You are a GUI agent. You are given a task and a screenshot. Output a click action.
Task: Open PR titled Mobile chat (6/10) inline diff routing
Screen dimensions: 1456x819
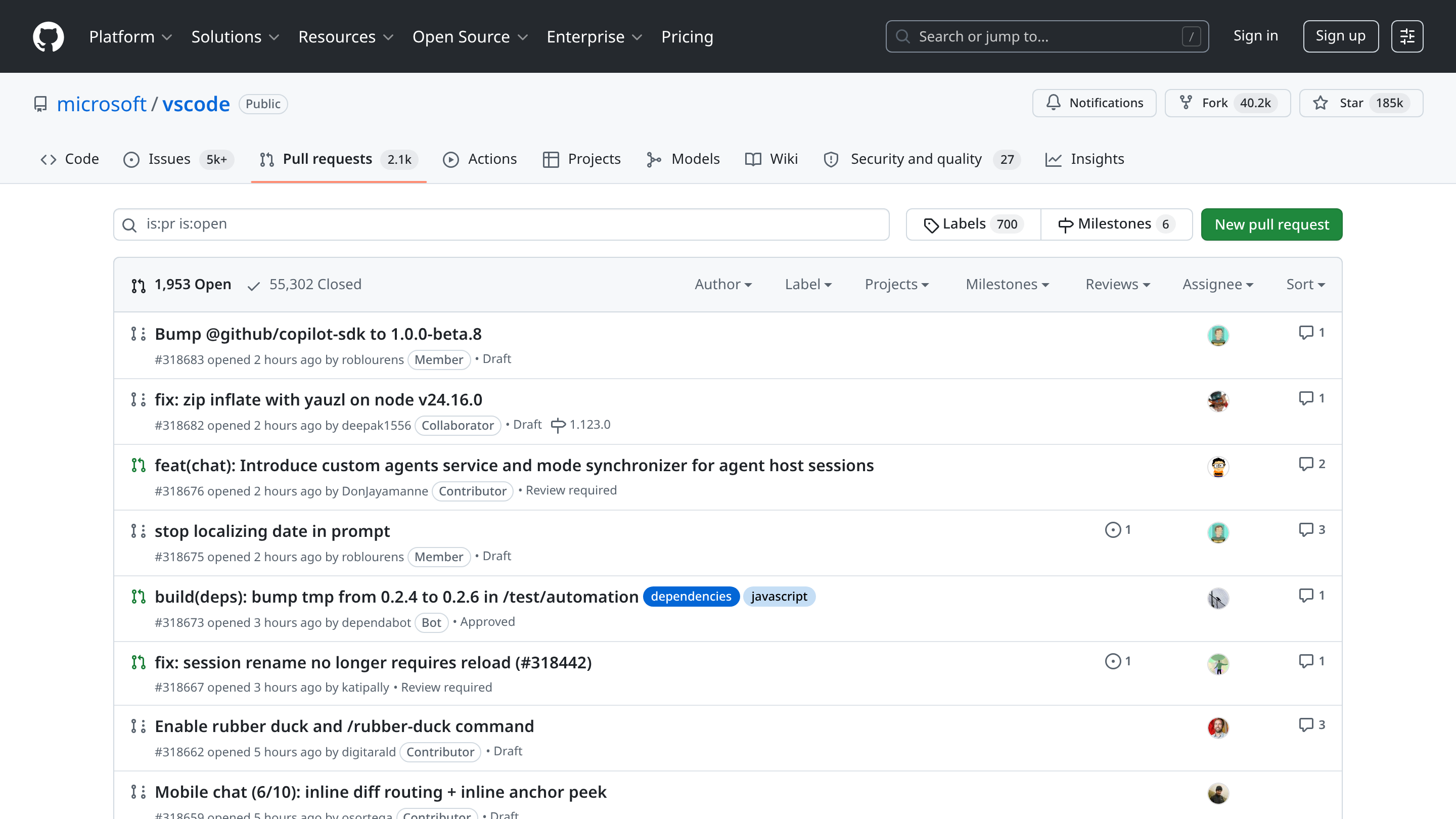pos(380,792)
